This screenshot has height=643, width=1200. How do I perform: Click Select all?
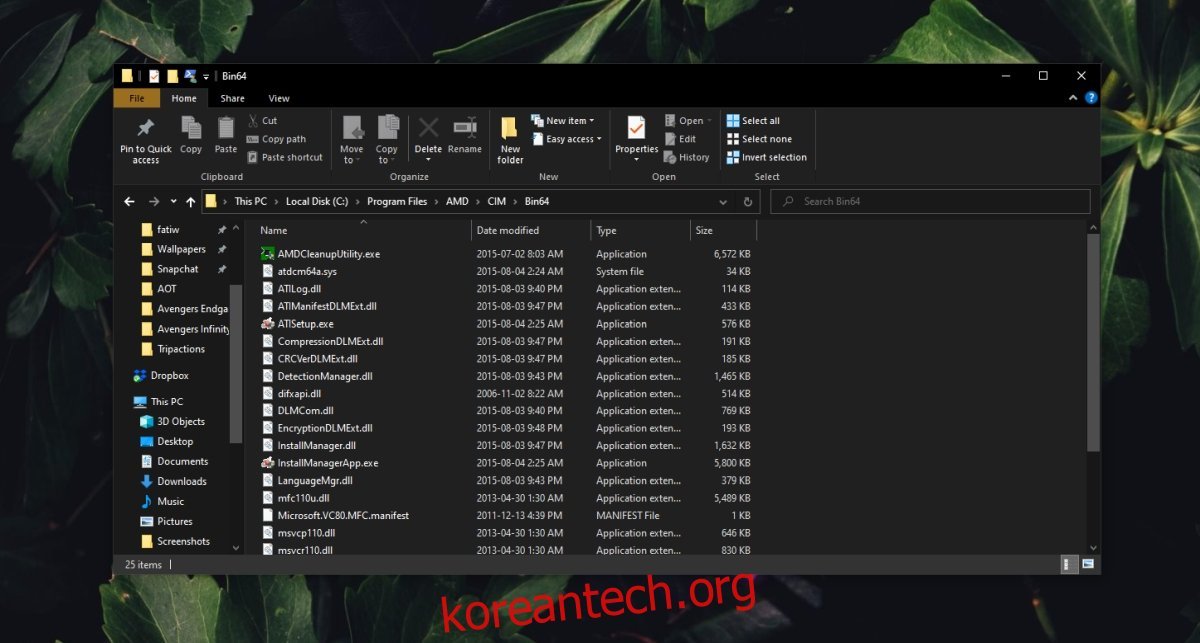753,121
